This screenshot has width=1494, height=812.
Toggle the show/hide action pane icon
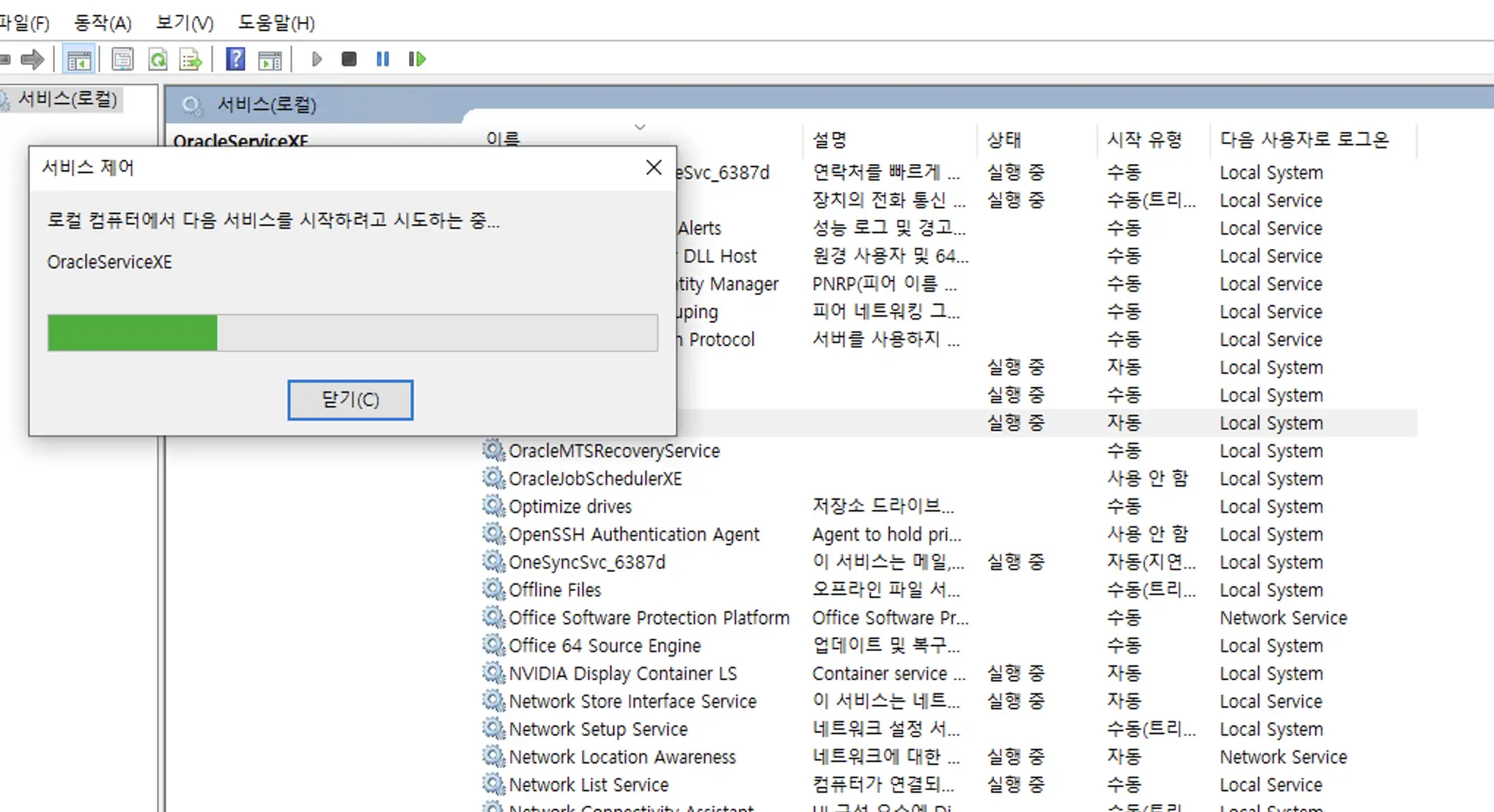coord(270,59)
